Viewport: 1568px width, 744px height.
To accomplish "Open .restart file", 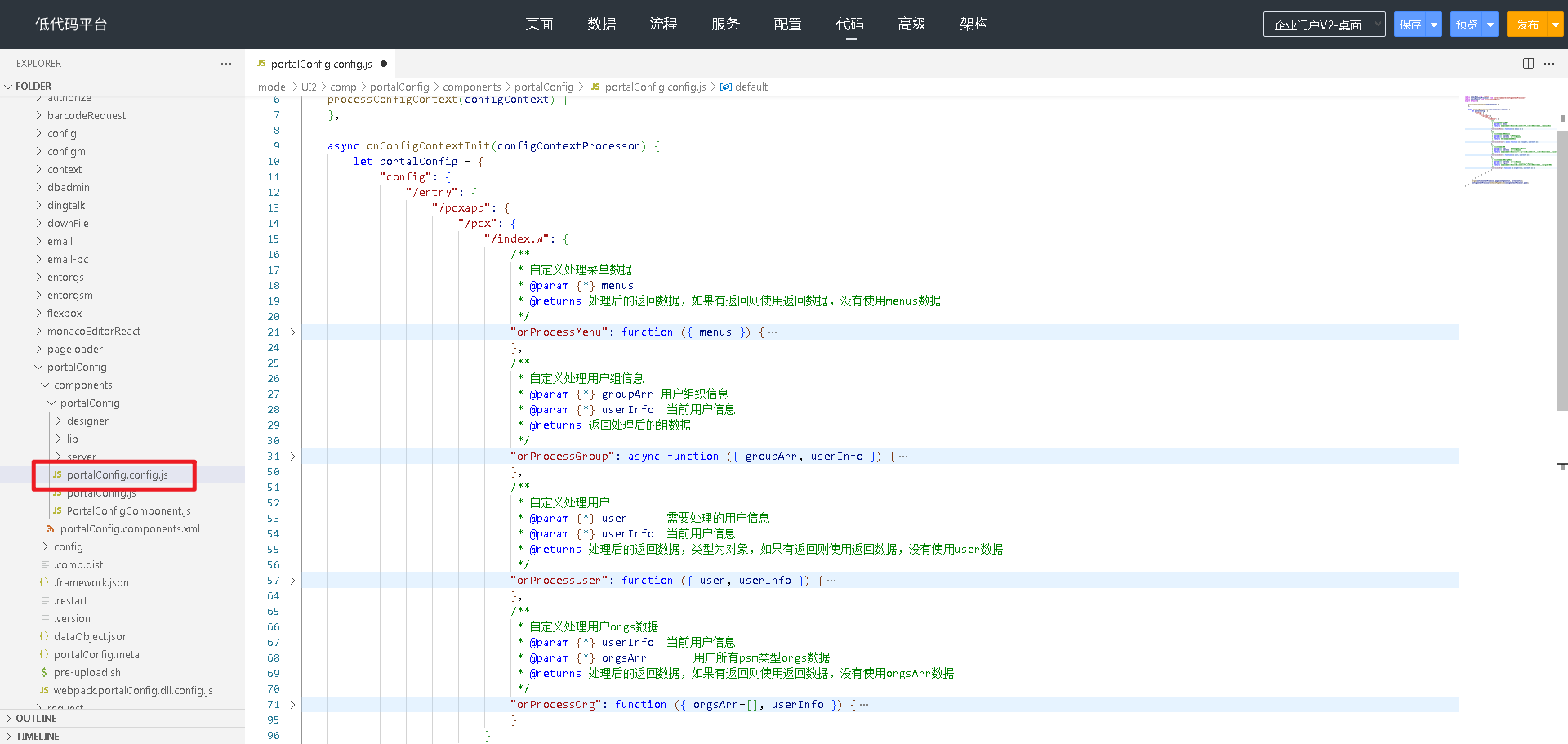I will (70, 601).
